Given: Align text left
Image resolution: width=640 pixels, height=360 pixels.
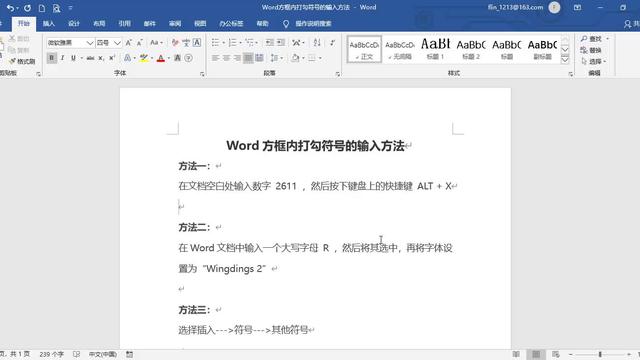Looking at the screenshot, I should click(216, 58).
